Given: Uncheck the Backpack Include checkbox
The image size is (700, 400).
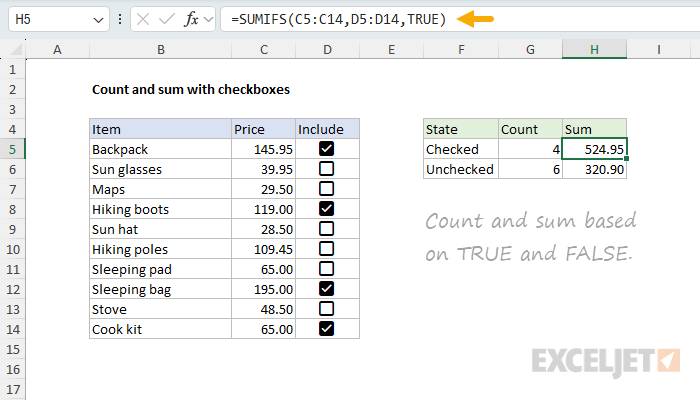Looking at the screenshot, I should click(326, 149).
